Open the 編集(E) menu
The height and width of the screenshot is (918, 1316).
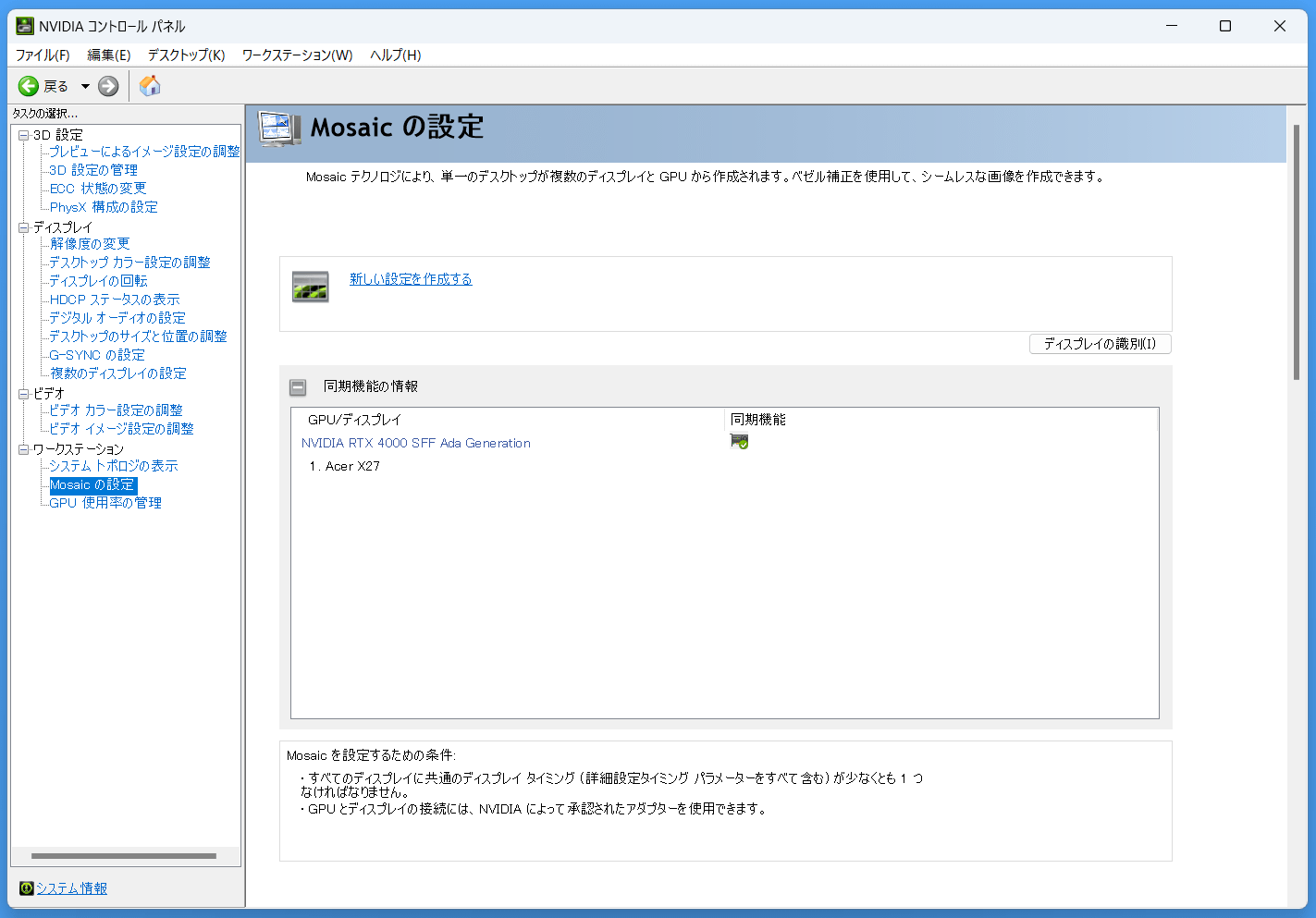tap(109, 55)
